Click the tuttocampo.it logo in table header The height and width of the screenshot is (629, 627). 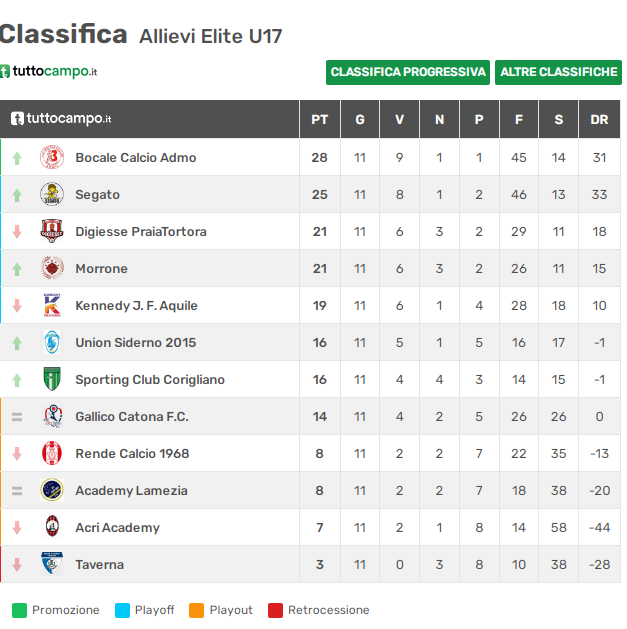tap(61, 119)
